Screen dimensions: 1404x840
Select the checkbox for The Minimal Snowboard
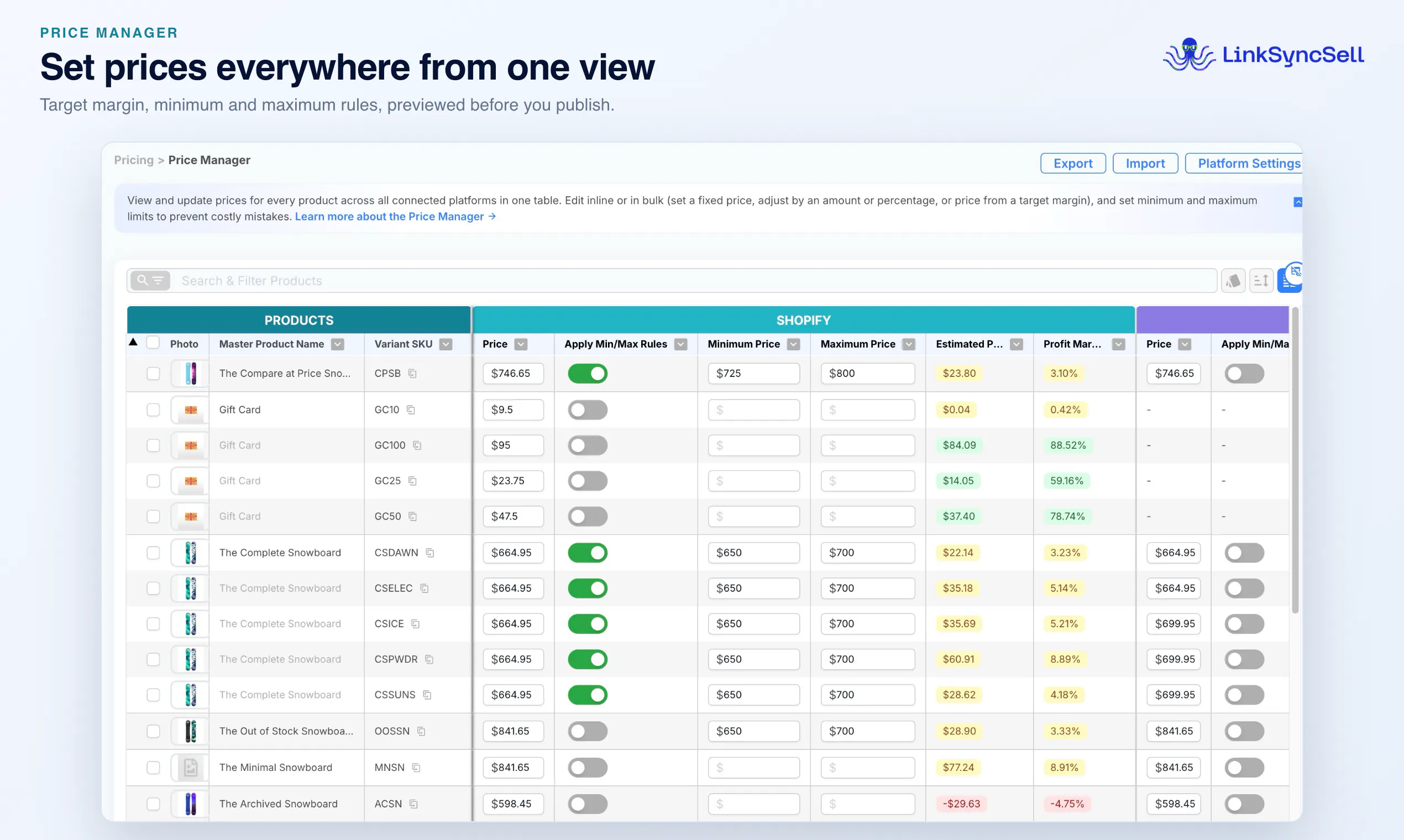pyautogui.click(x=154, y=768)
